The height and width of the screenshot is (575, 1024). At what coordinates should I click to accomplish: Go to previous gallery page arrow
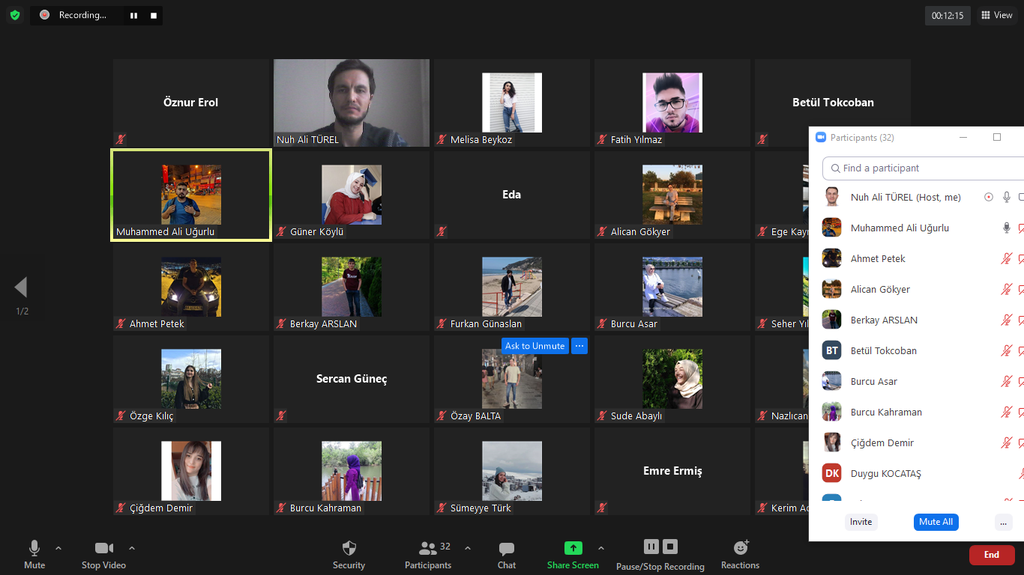click(x=21, y=287)
